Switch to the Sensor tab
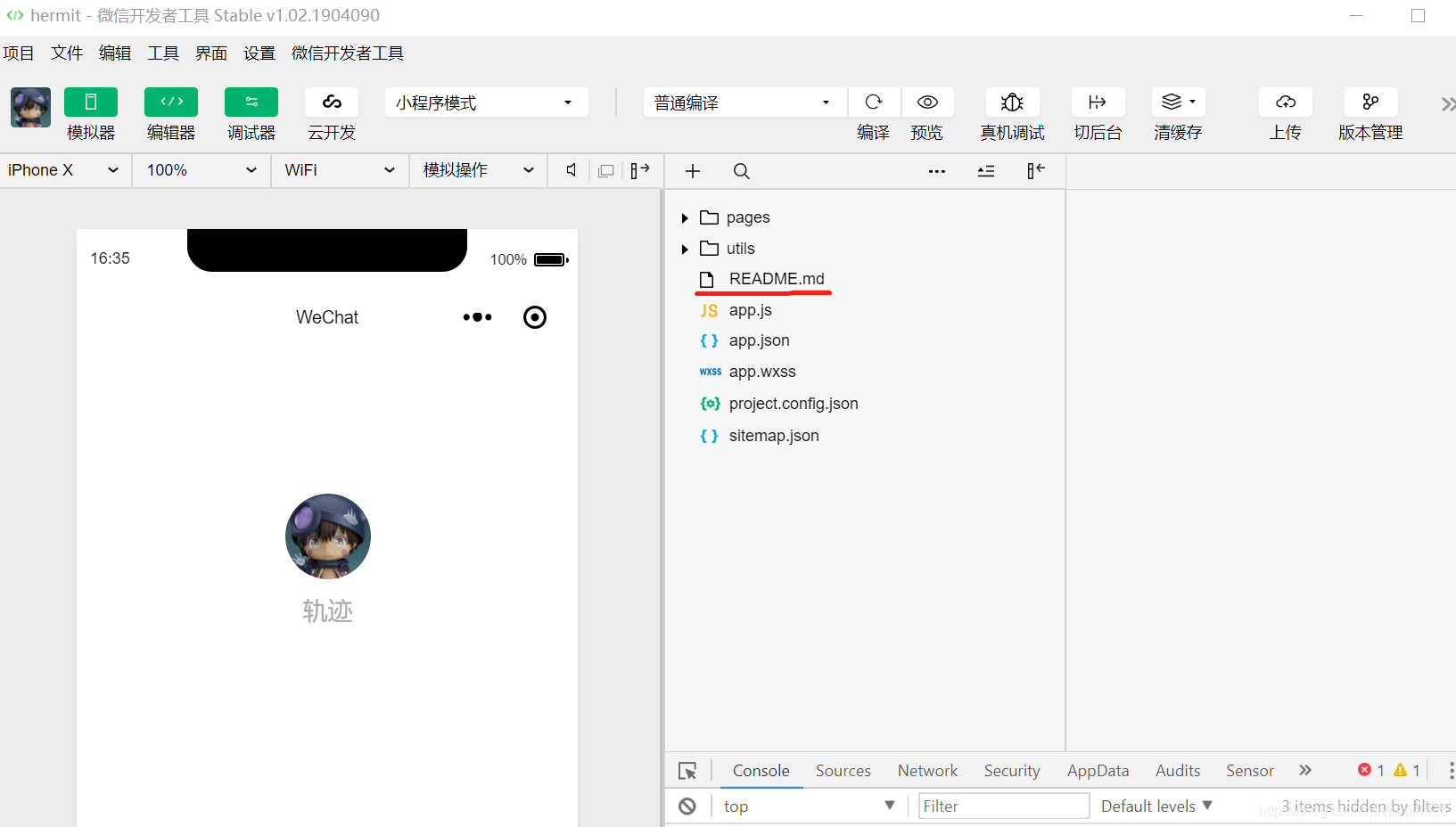 [x=1249, y=771]
